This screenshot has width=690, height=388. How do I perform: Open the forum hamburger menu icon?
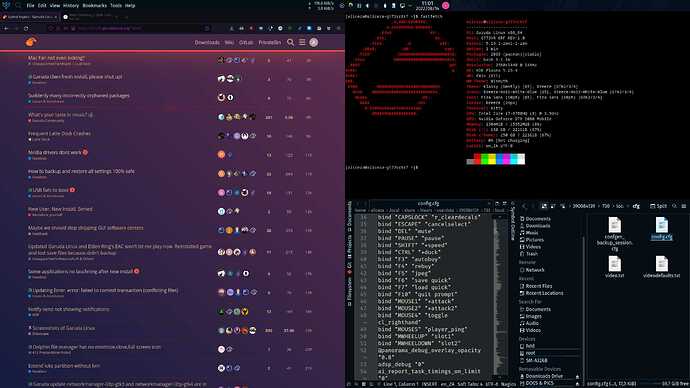pos(302,42)
